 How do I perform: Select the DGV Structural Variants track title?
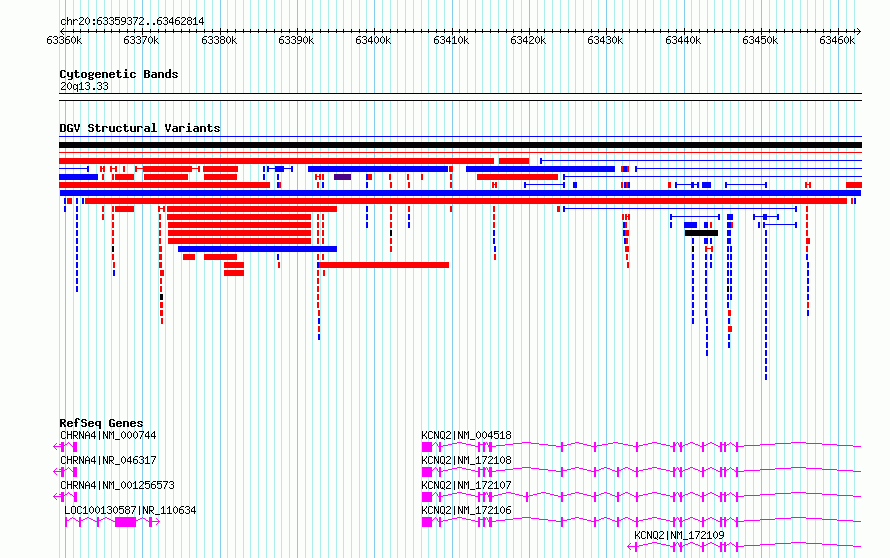[x=140, y=128]
